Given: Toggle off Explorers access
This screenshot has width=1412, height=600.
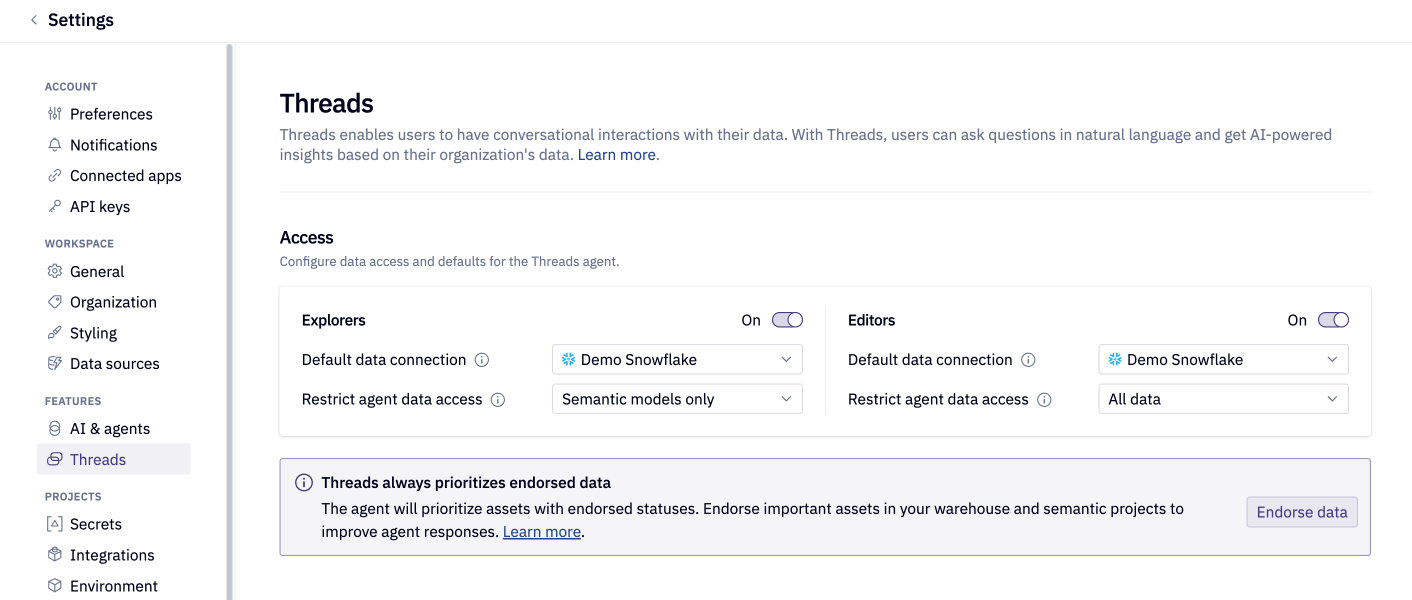Looking at the screenshot, I should click(x=786, y=320).
